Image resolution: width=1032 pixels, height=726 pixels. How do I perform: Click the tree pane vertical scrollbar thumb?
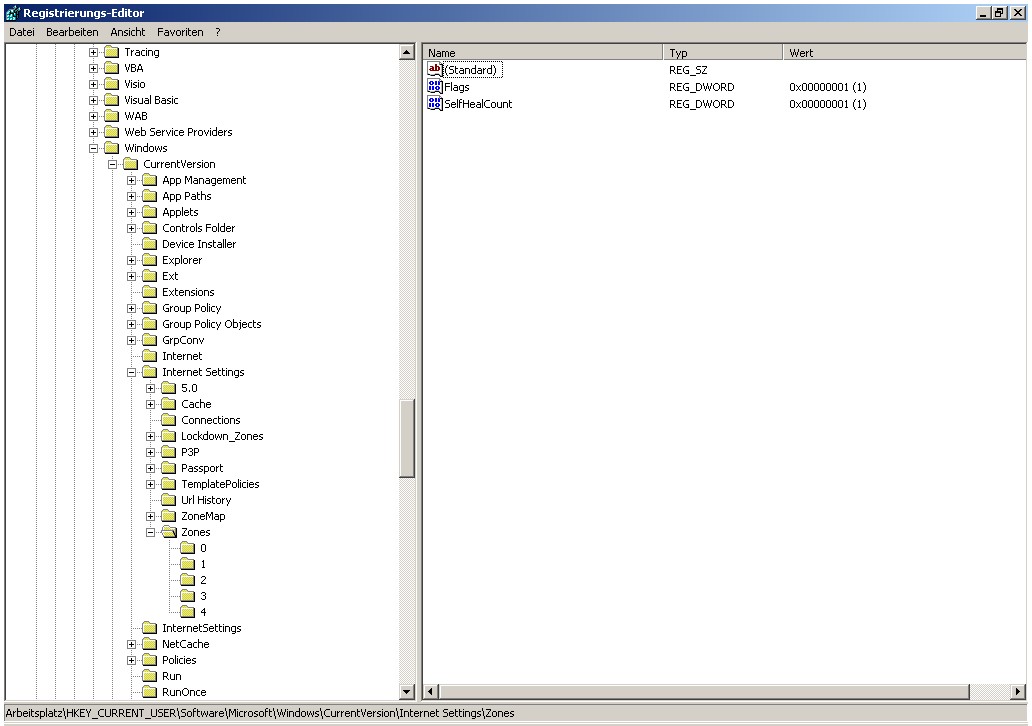click(x=407, y=438)
